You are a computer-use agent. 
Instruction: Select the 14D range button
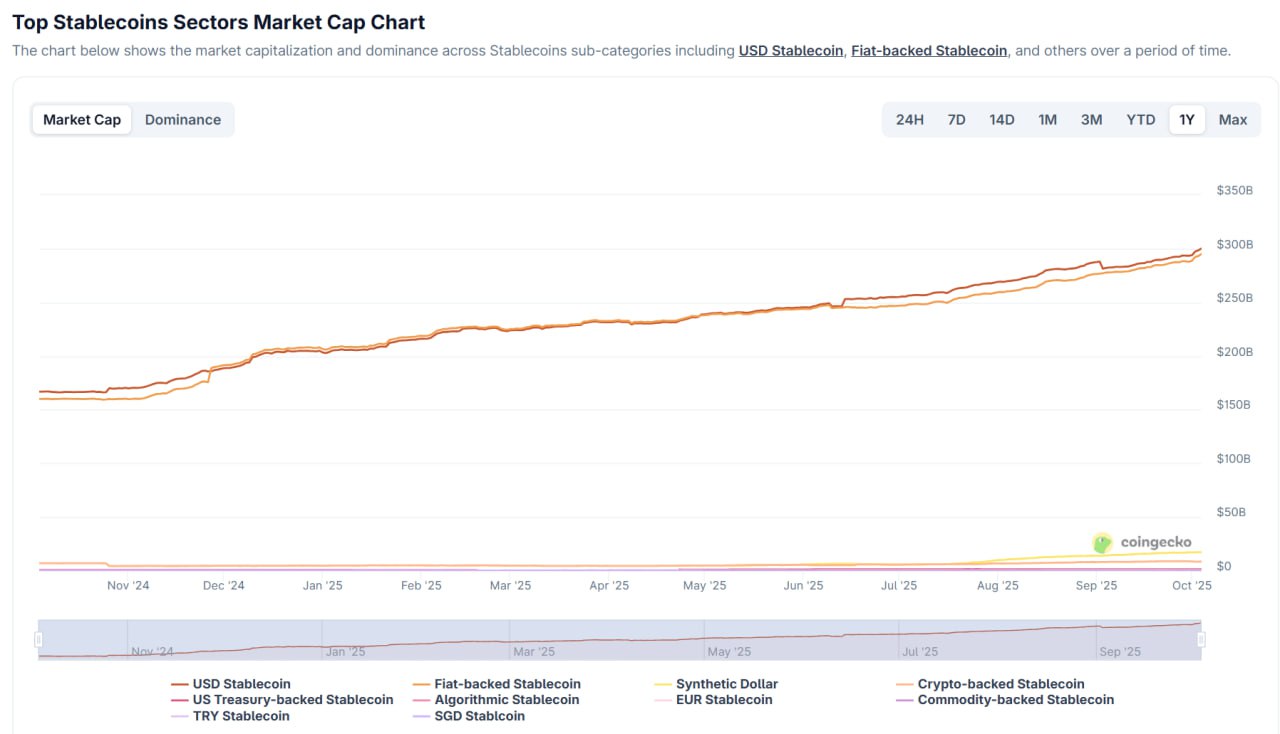click(1001, 120)
